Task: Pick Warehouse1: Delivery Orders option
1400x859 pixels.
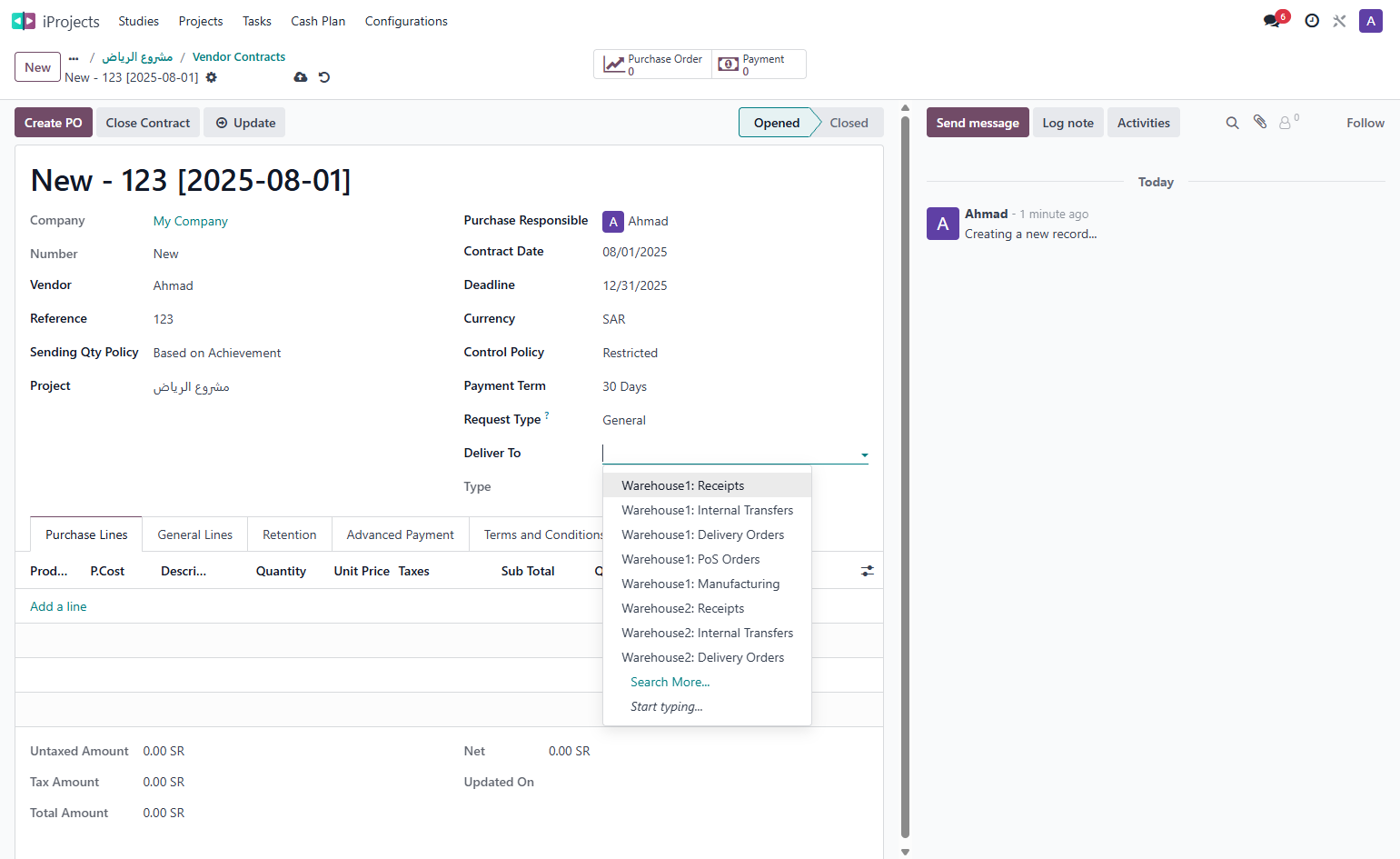Action: (707, 534)
